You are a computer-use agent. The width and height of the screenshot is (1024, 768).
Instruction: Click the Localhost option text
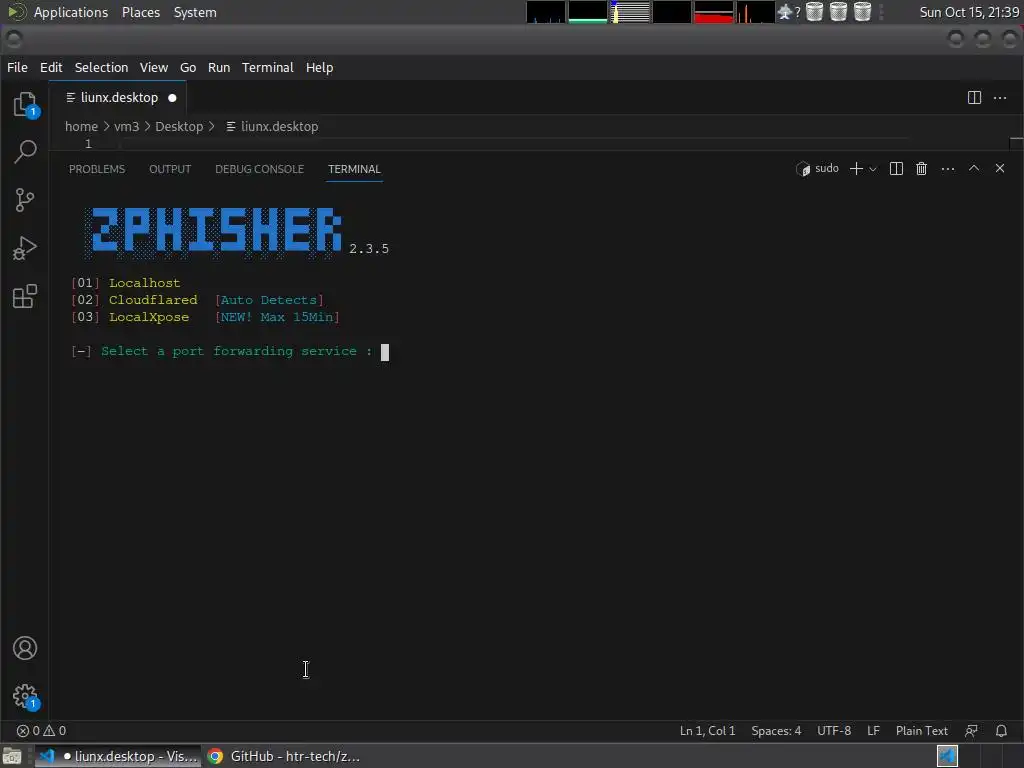tap(144, 283)
